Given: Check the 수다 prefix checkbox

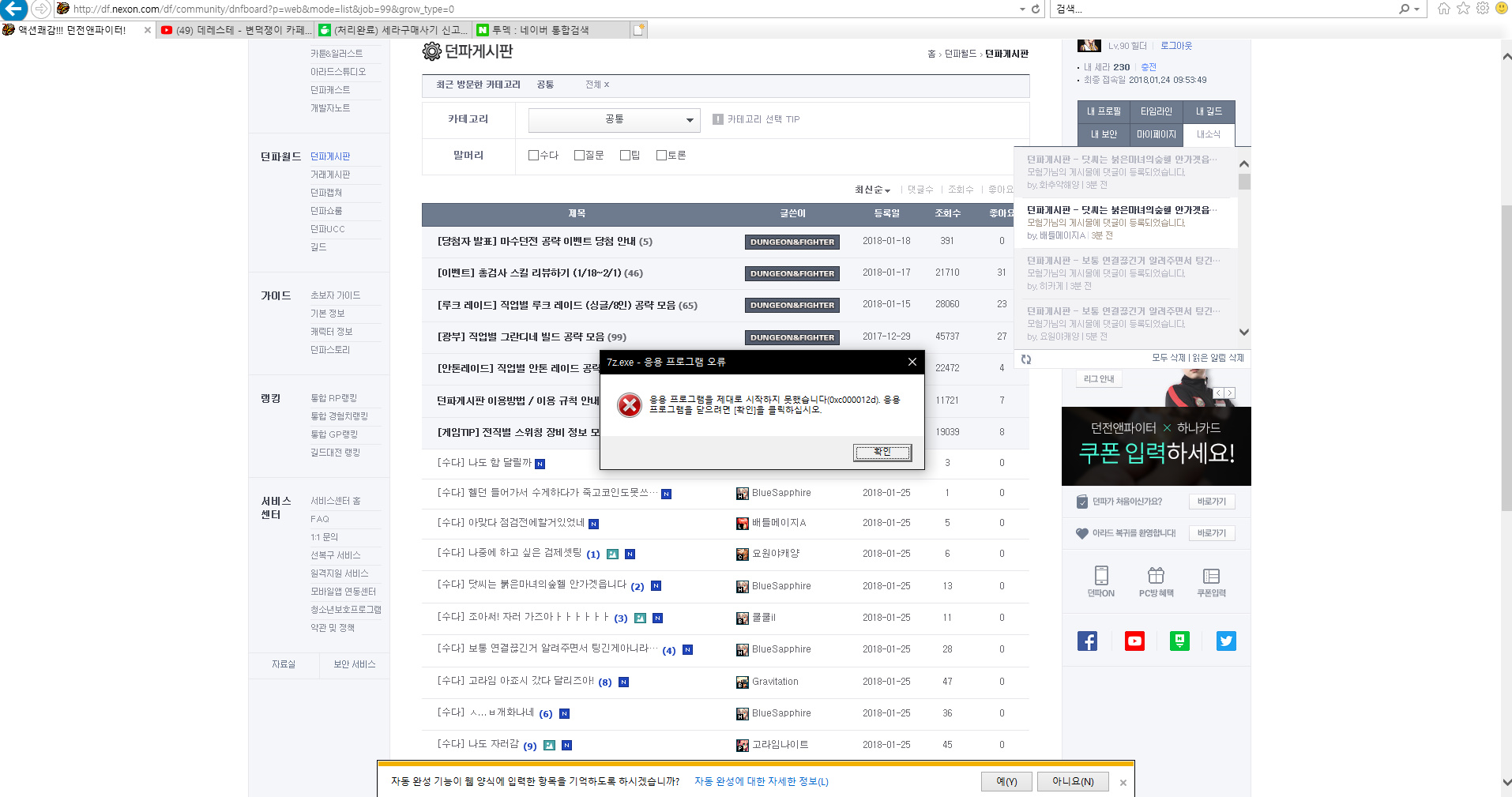Looking at the screenshot, I should pyautogui.click(x=533, y=156).
